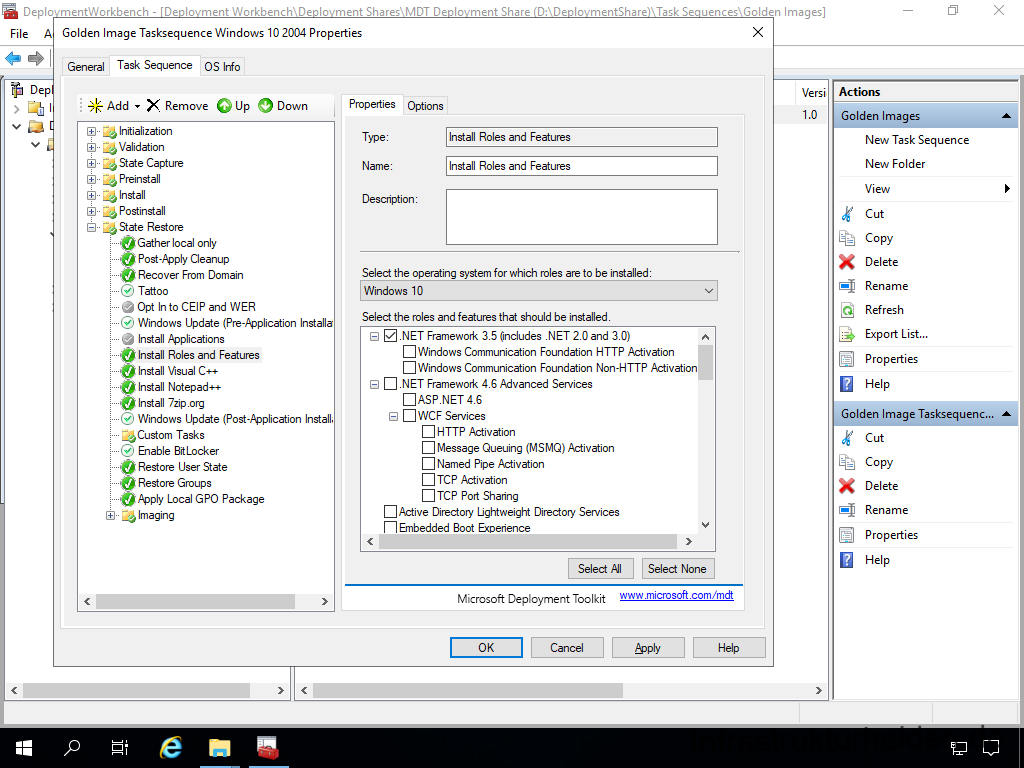Open Internet Explorer from the taskbar
This screenshot has width=1024, height=768.
170,748
